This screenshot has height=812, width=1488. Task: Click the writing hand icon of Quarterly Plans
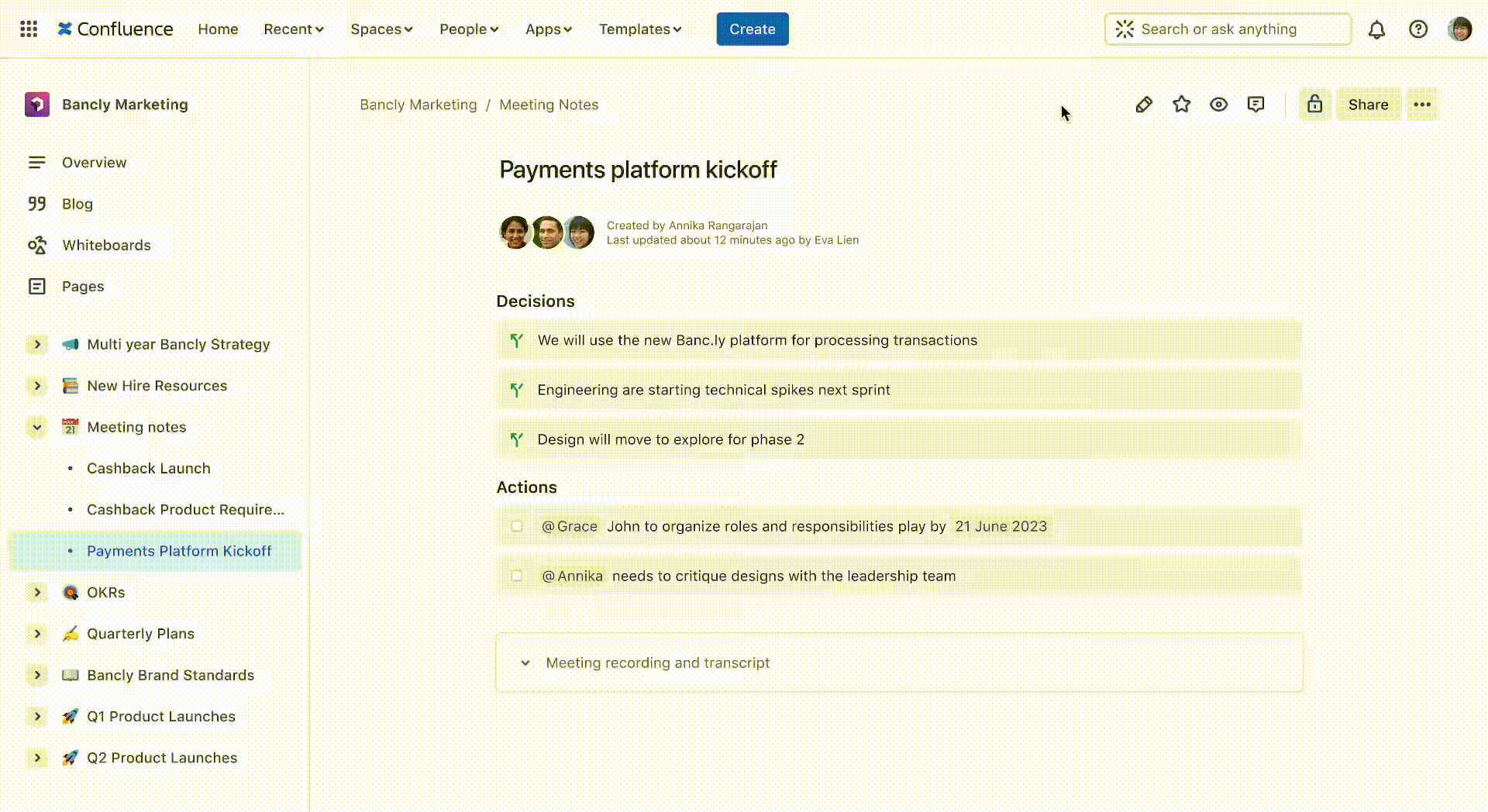tap(71, 634)
